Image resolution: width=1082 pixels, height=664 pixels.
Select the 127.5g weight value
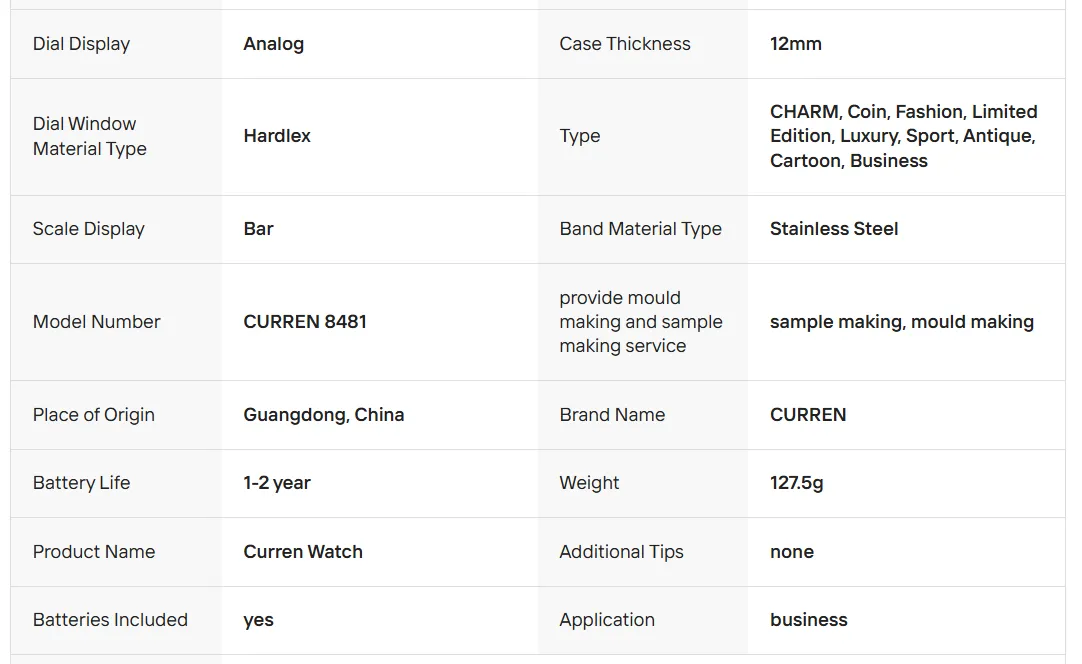[x=796, y=483]
